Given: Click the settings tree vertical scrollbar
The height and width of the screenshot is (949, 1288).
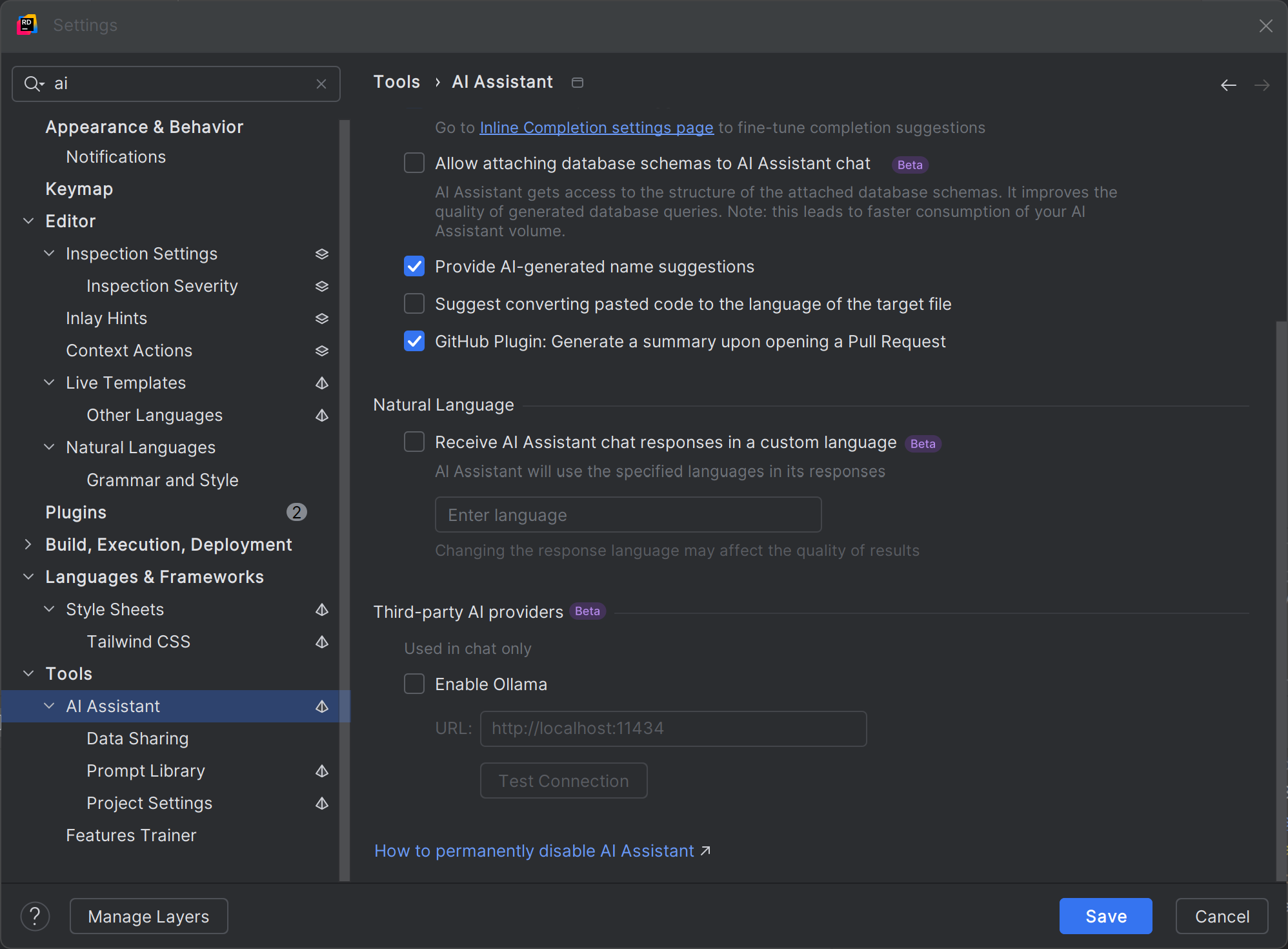Looking at the screenshot, I should click(345, 500).
